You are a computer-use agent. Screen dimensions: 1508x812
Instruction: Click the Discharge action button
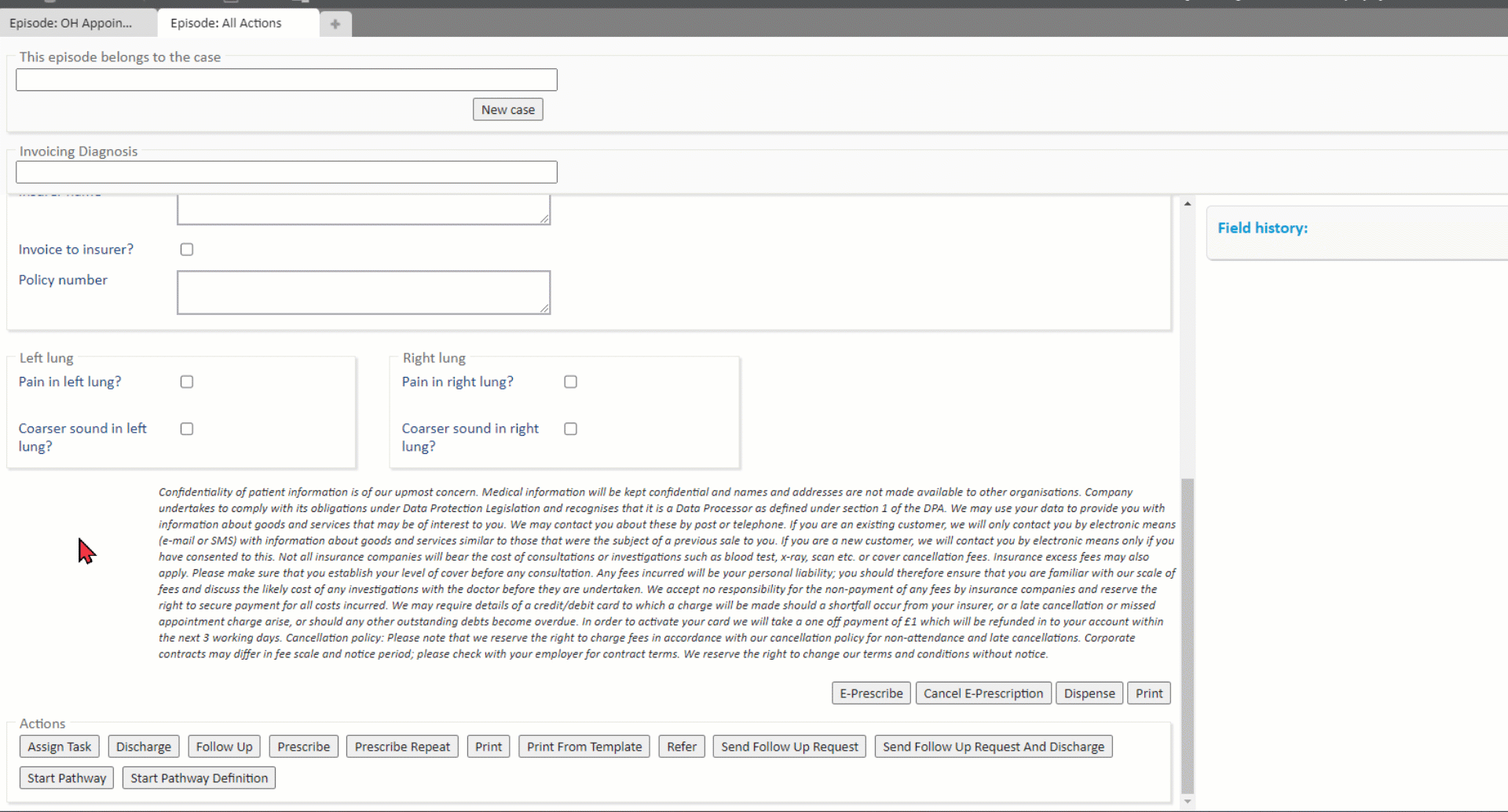click(x=144, y=747)
